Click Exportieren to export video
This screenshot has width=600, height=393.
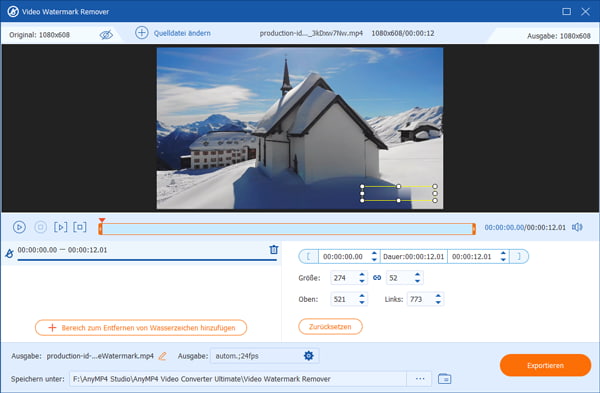tap(545, 365)
